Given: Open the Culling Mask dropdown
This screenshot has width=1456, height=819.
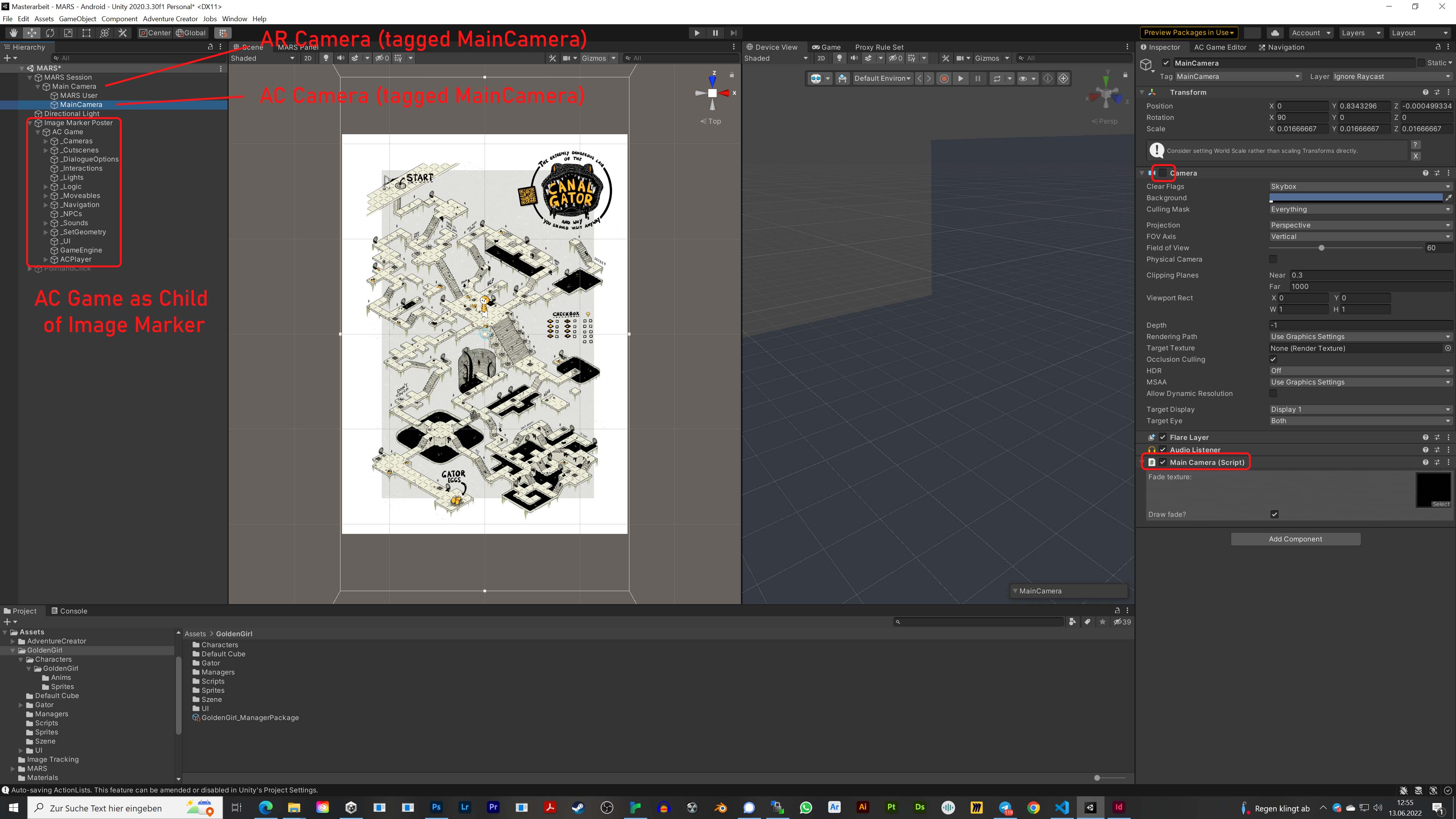Looking at the screenshot, I should pyautogui.click(x=1360, y=209).
